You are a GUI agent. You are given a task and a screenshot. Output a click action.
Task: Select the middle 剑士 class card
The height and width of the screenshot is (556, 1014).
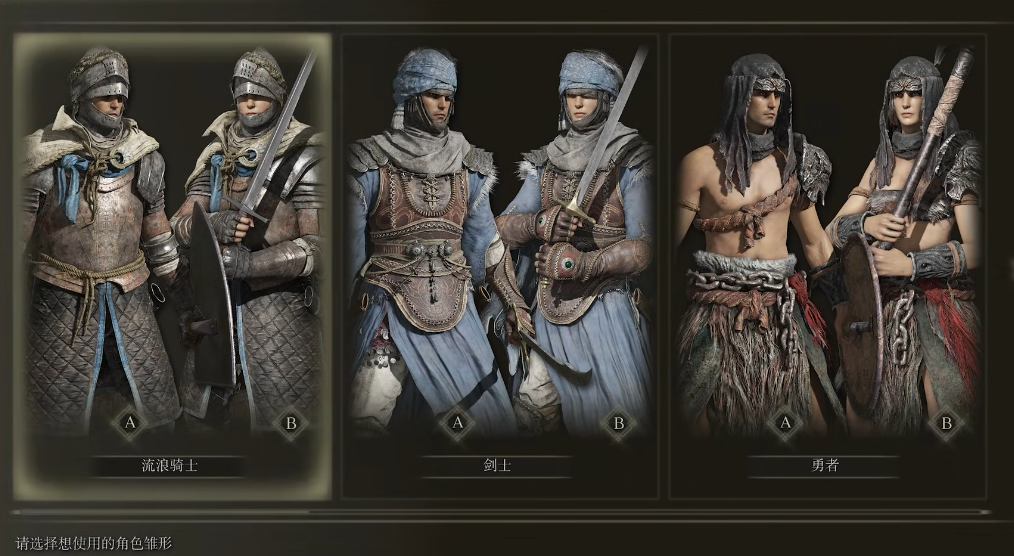click(500, 266)
